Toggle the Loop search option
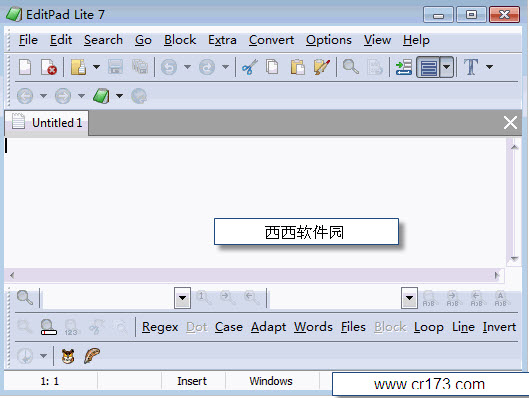This screenshot has height=398, width=529. click(429, 327)
